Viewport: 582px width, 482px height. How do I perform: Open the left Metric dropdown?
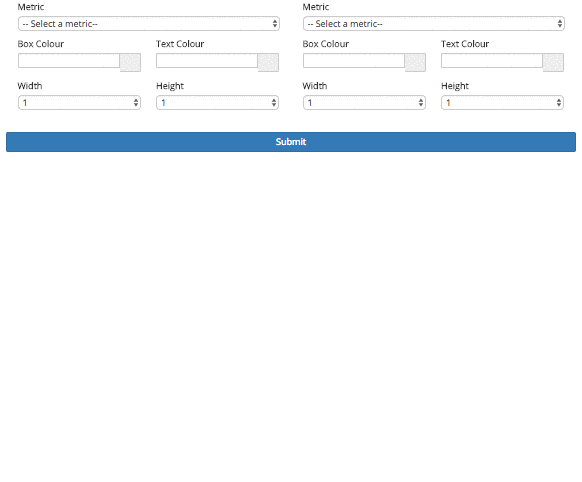point(148,24)
